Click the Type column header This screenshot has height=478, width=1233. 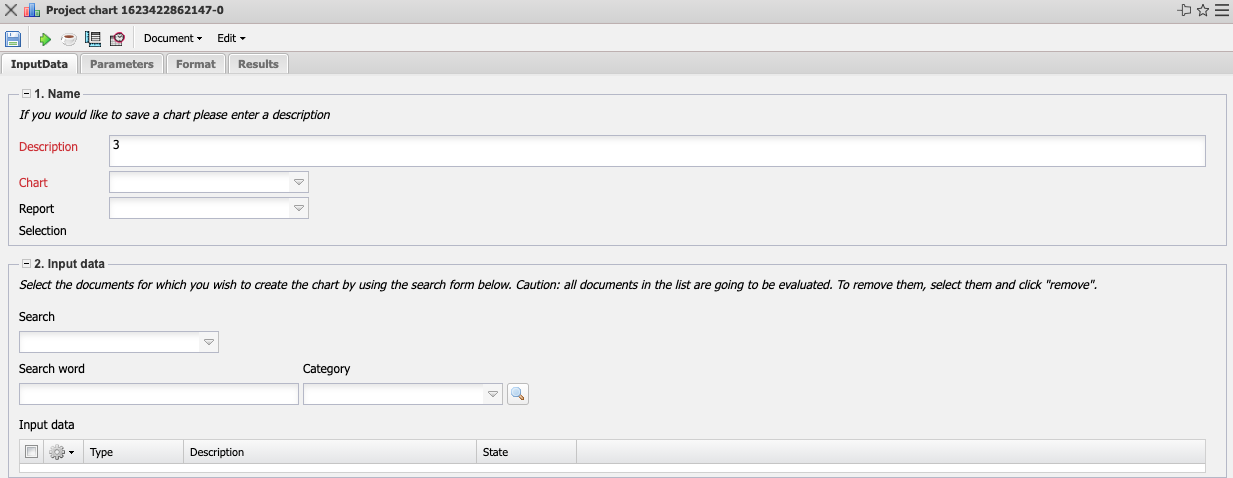tap(133, 452)
